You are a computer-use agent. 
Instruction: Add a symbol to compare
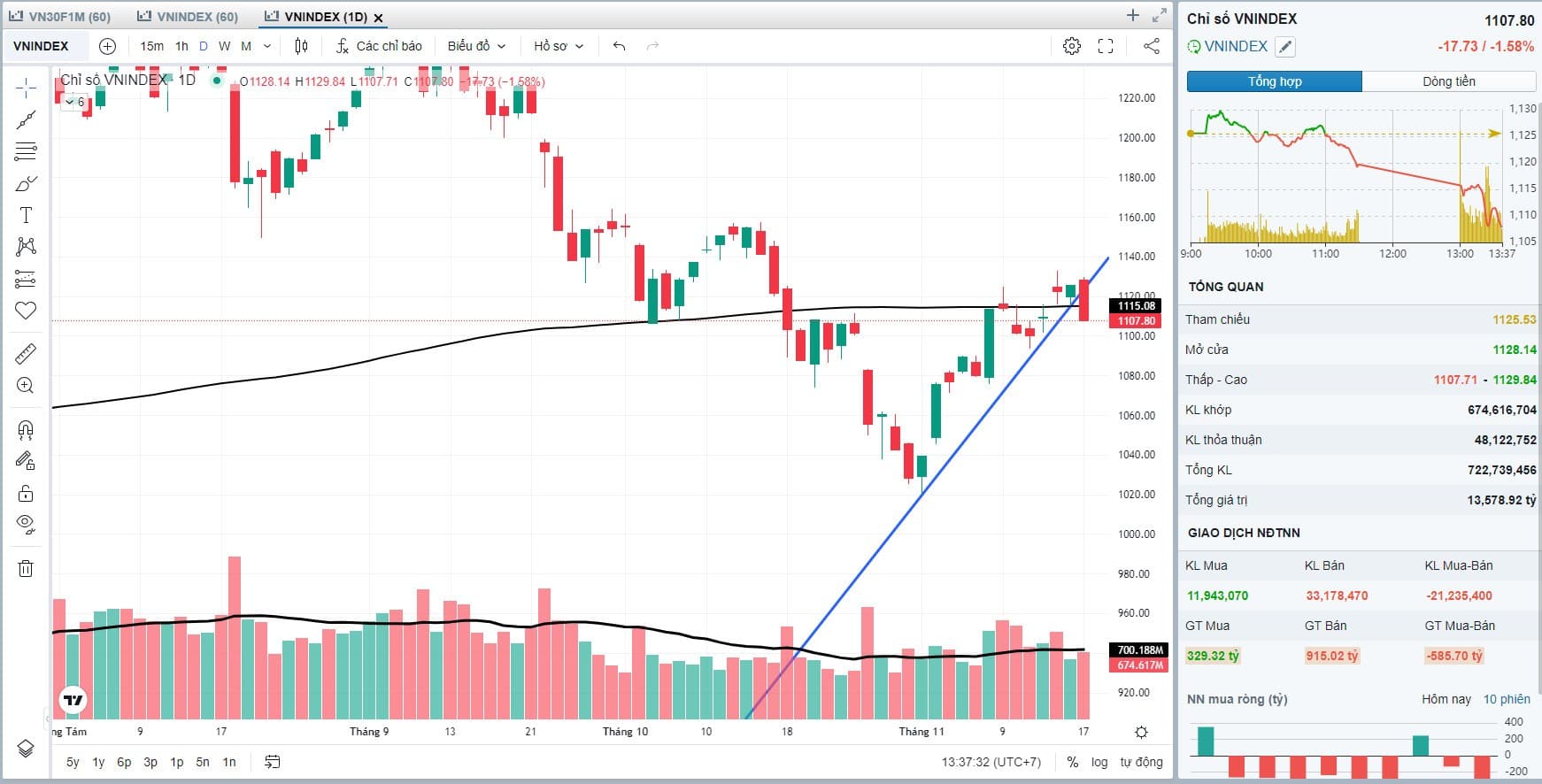click(x=107, y=46)
